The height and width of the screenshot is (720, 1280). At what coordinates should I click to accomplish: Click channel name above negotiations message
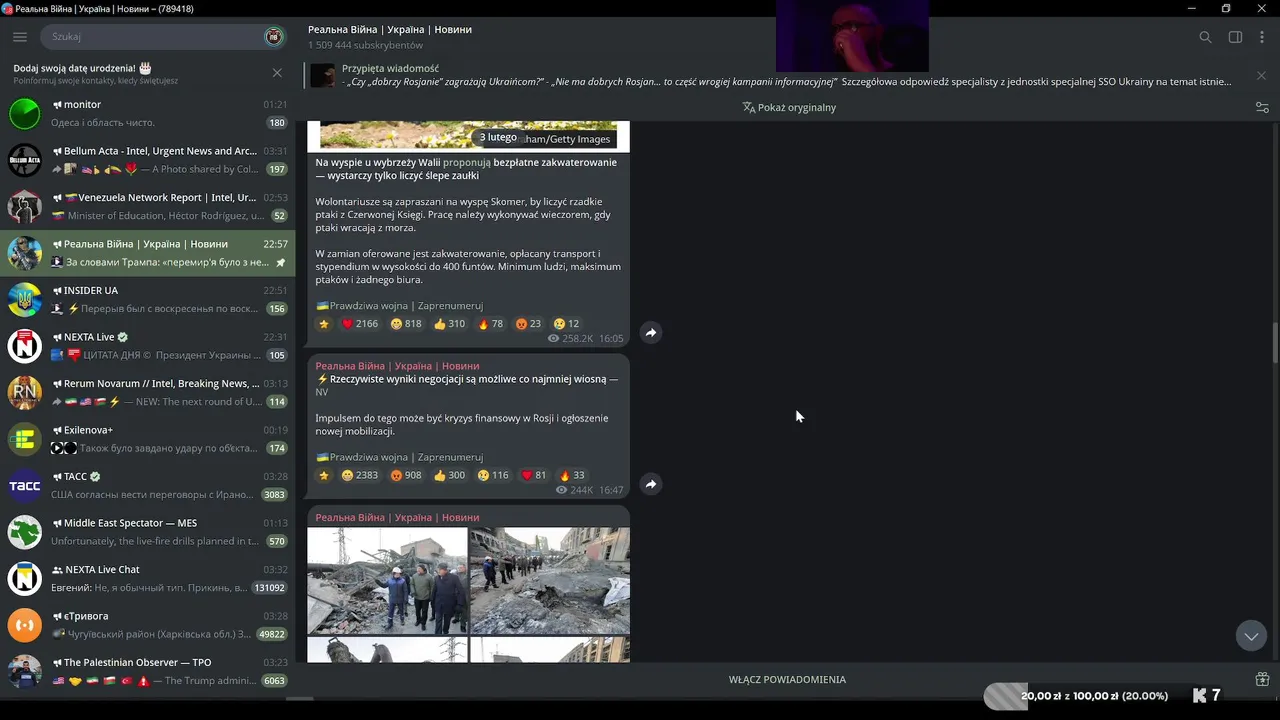397,366
